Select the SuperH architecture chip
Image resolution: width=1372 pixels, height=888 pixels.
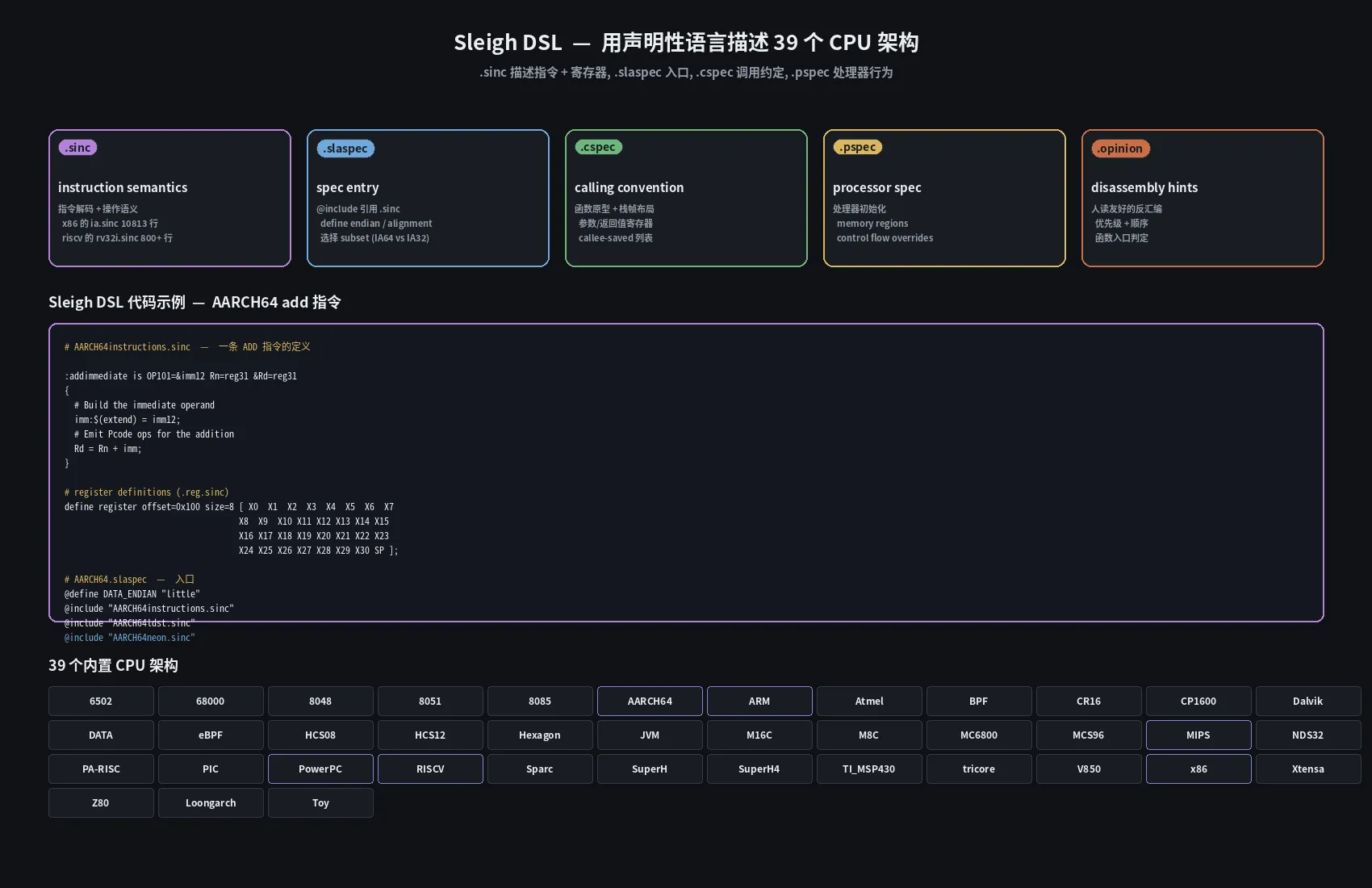click(x=650, y=769)
